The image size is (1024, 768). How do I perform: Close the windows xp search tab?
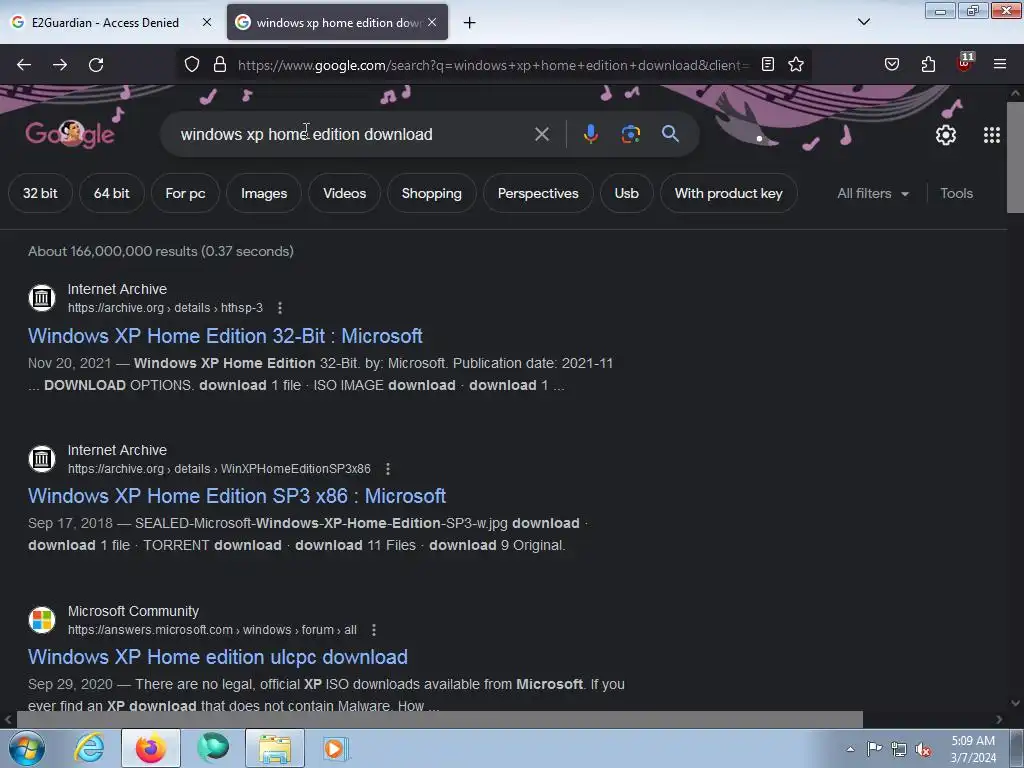click(432, 22)
